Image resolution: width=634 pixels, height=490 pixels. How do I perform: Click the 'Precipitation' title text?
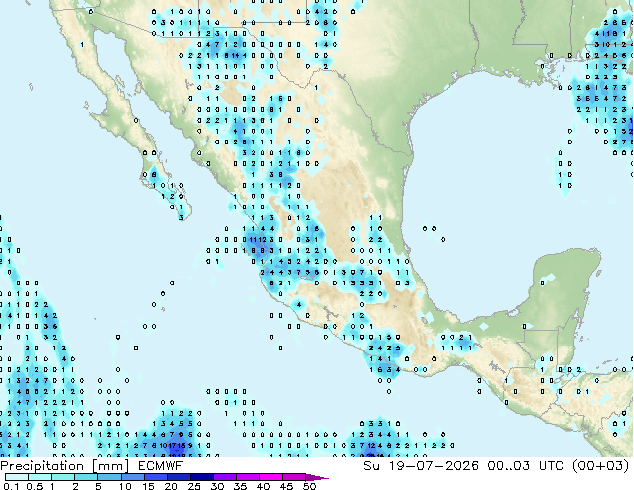42,466
